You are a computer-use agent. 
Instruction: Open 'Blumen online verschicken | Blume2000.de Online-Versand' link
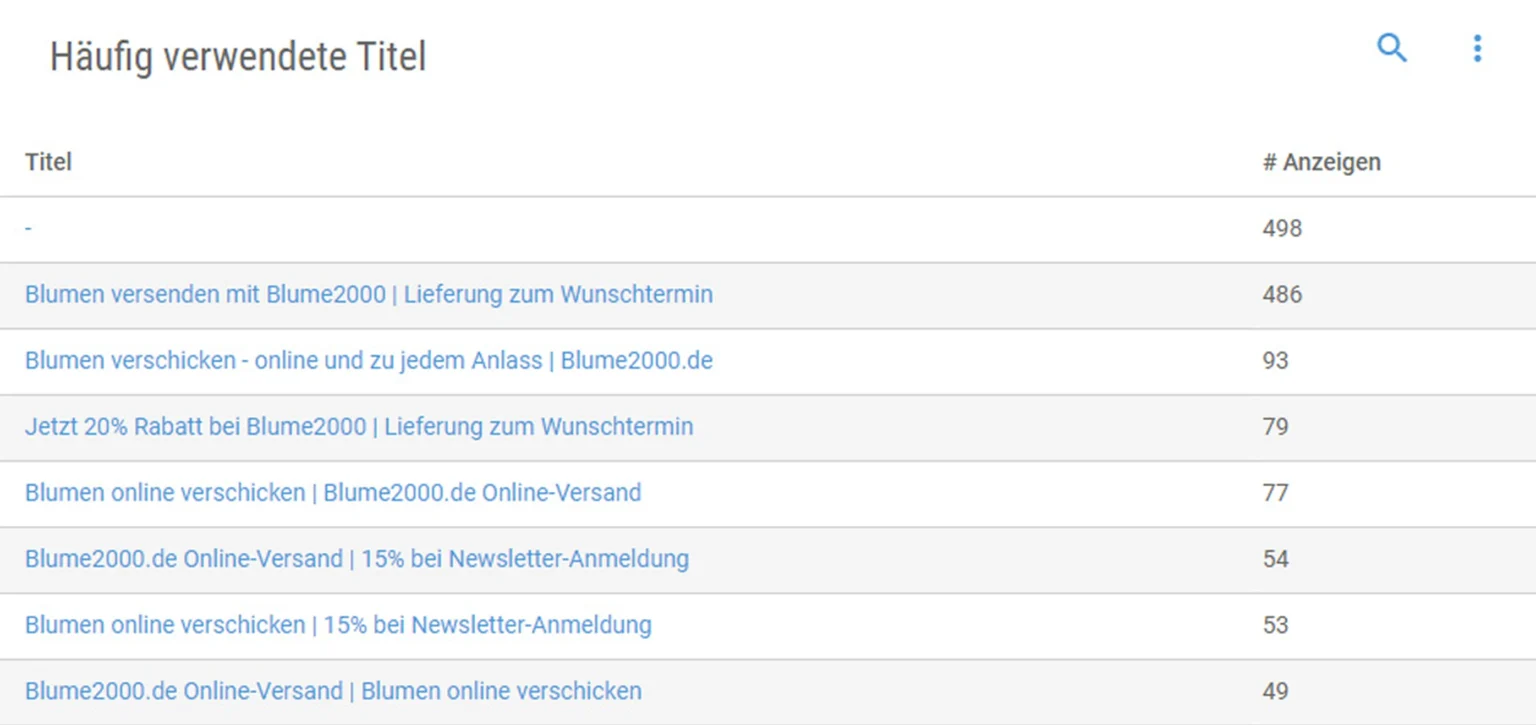[333, 492]
